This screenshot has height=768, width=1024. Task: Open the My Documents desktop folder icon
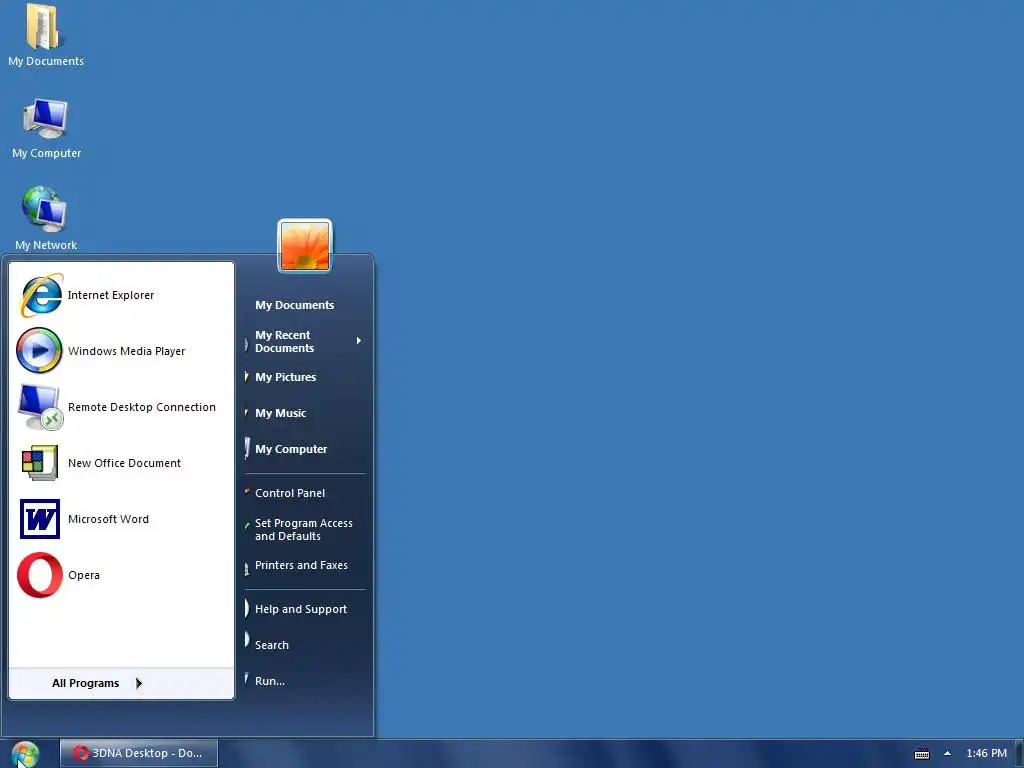pos(43,26)
